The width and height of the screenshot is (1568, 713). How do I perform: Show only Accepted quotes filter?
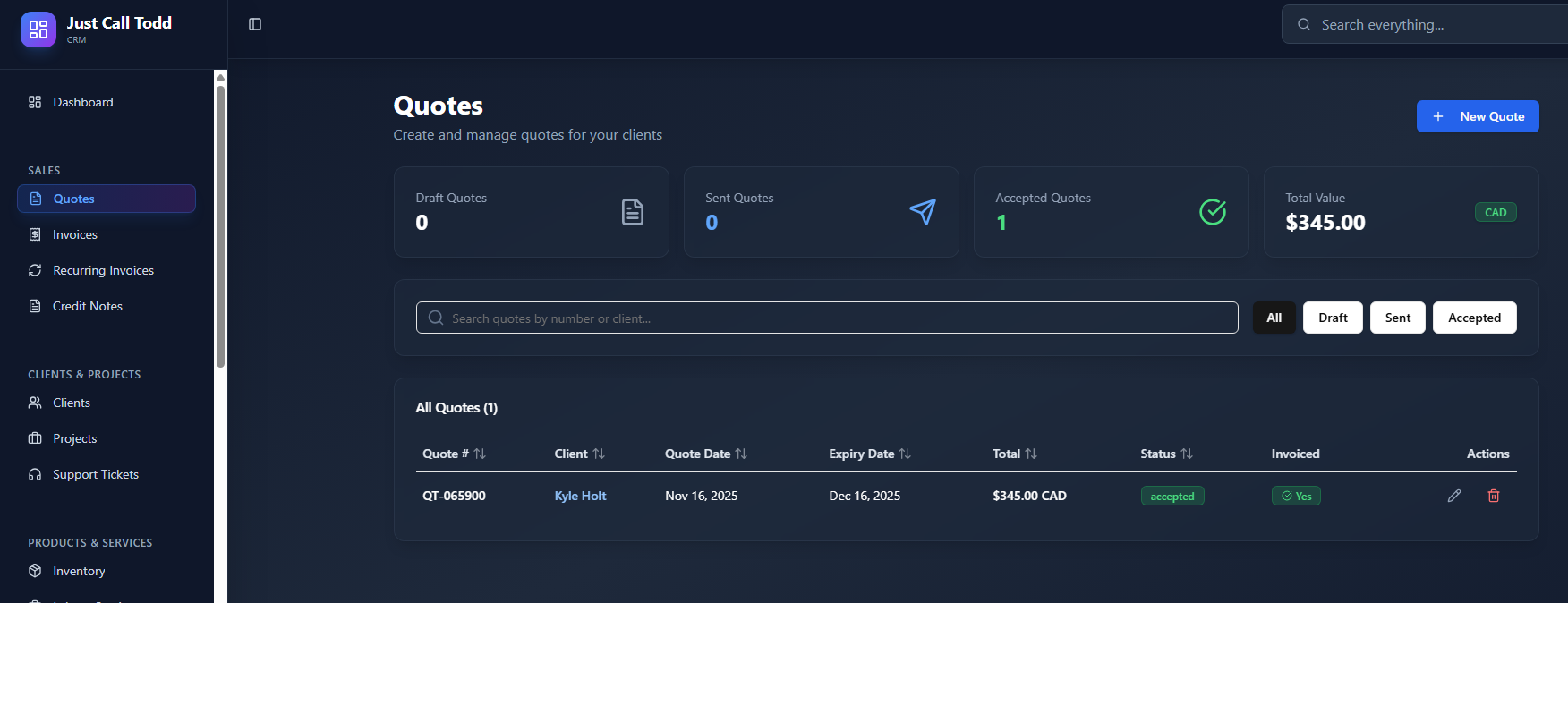[1474, 318]
